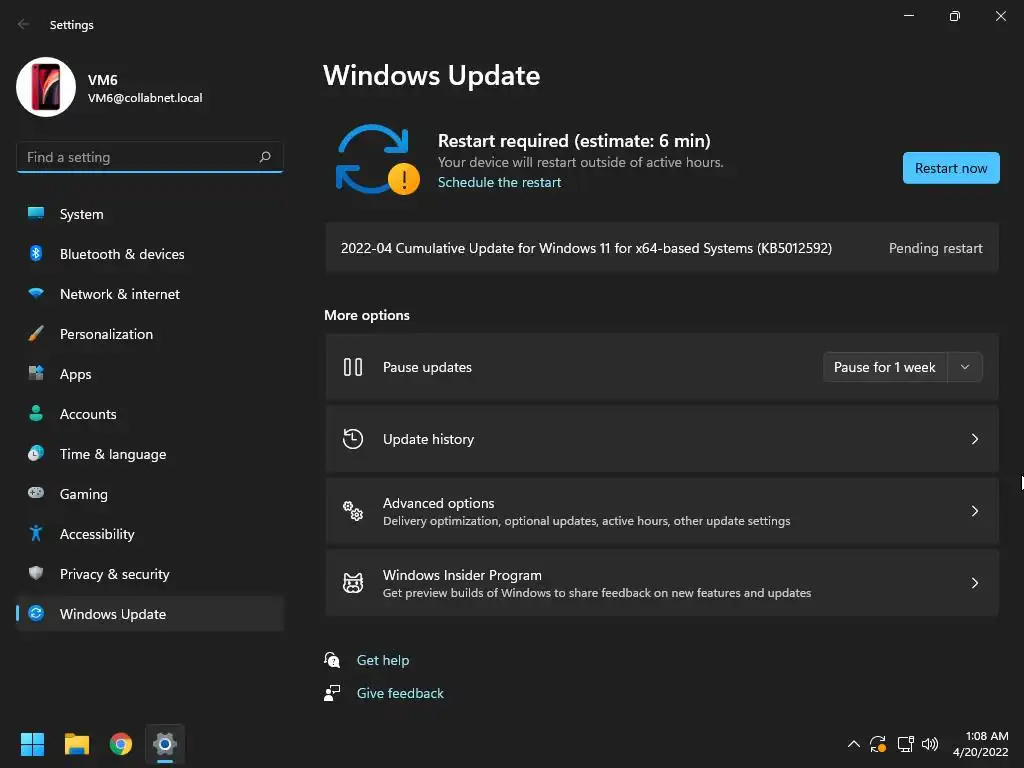
Task: Click the network tray icon
Action: click(x=905, y=744)
